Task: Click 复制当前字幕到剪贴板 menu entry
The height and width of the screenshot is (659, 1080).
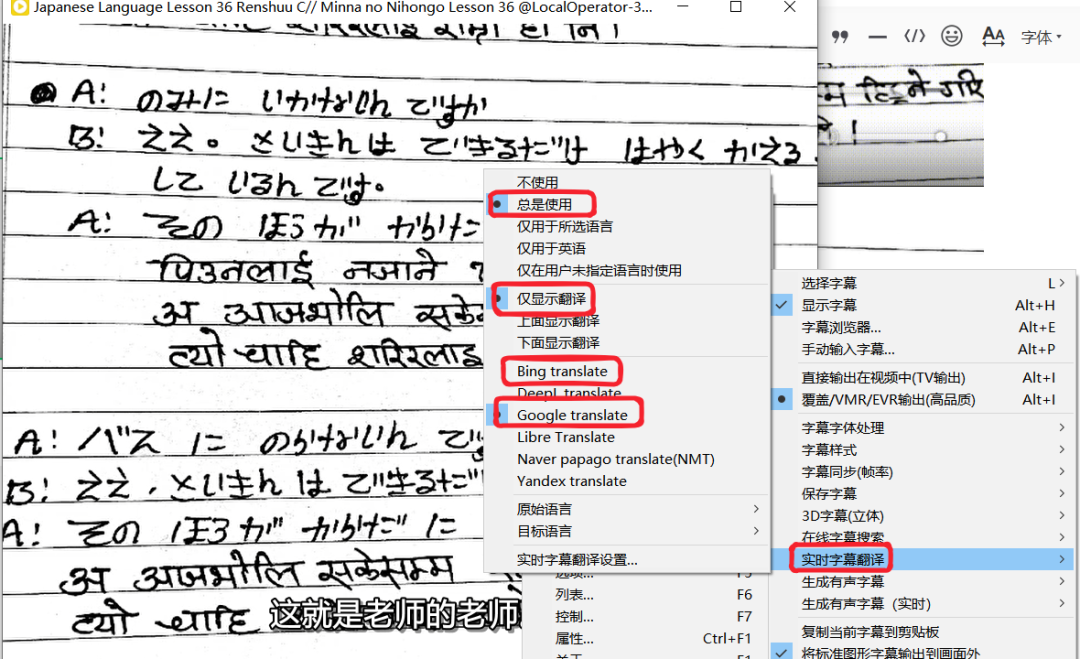Action: point(870,632)
